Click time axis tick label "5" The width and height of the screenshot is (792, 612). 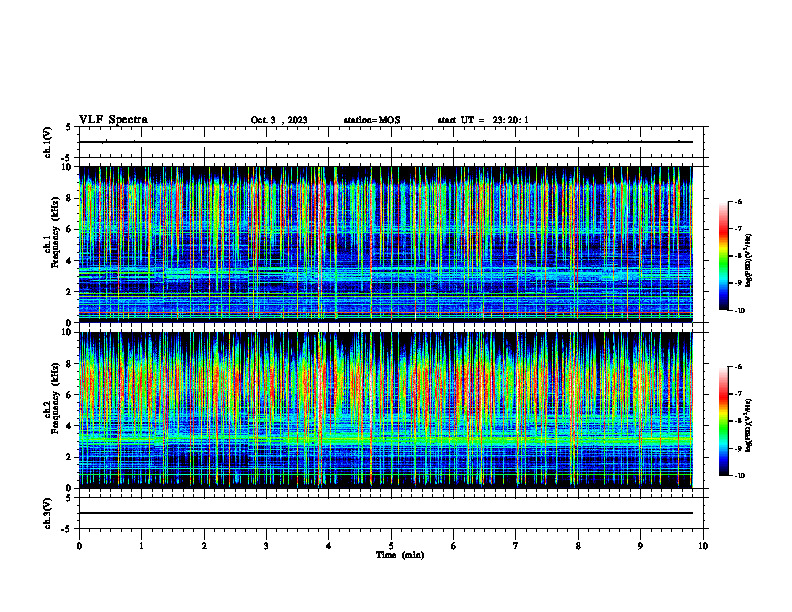tap(391, 546)
